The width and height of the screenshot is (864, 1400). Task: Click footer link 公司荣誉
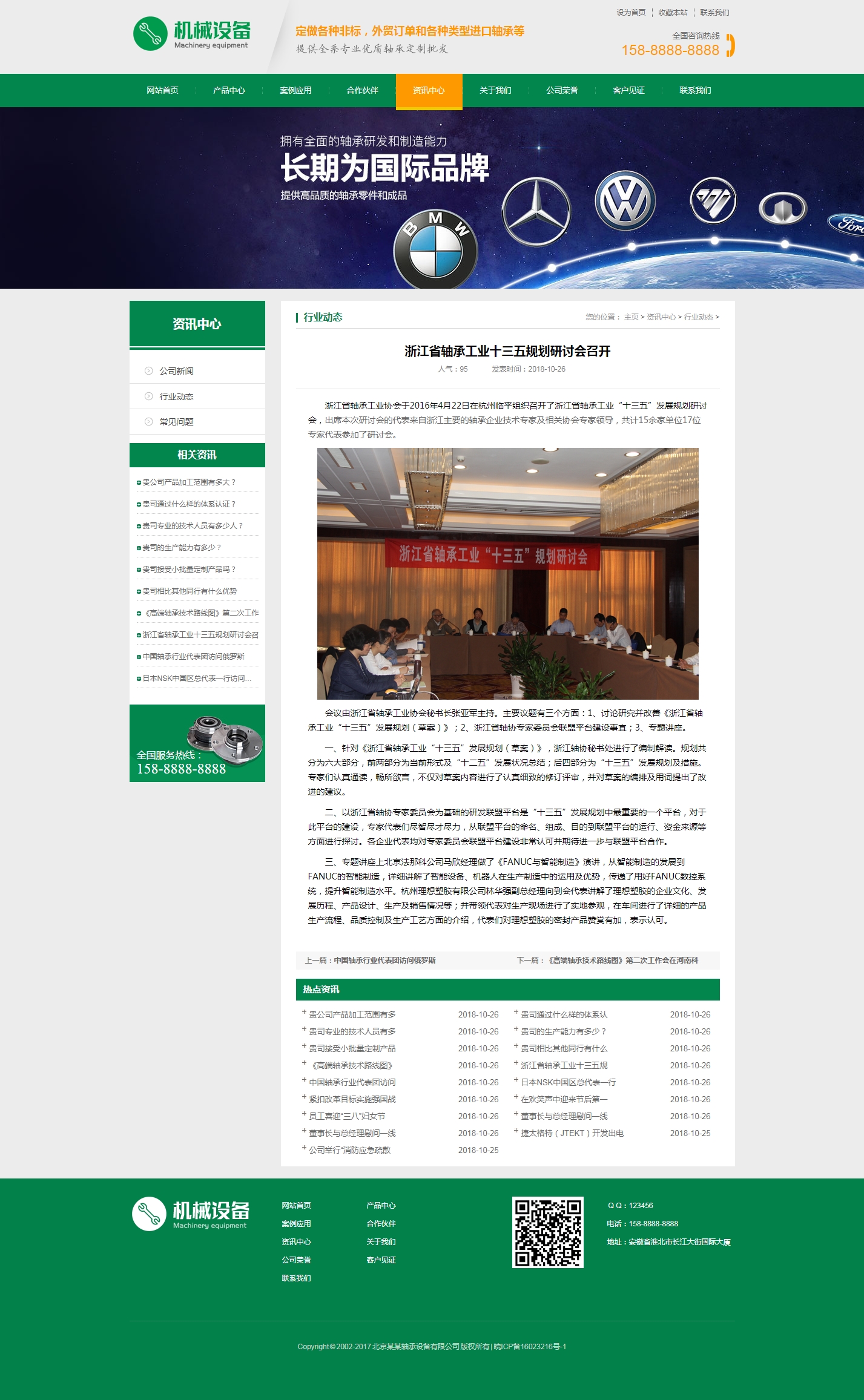(296, 1261)
